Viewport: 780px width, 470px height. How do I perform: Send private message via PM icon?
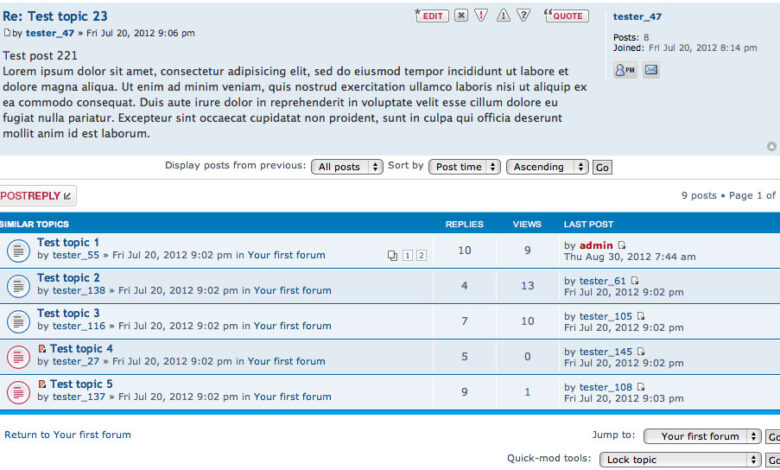[x=624, y=70]
